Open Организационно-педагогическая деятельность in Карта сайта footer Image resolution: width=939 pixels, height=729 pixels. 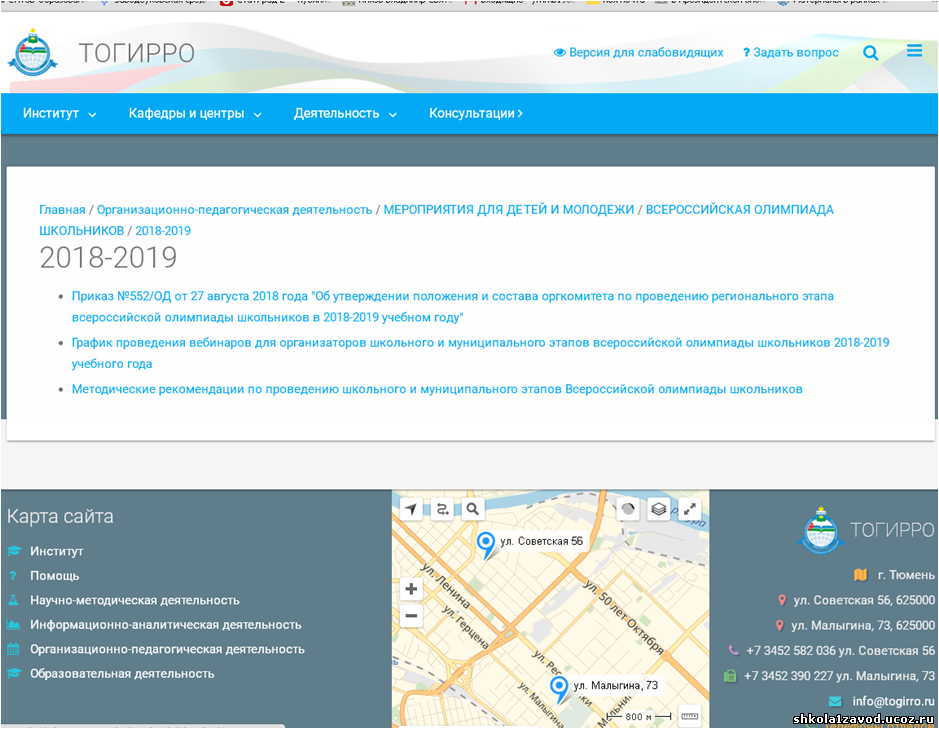[167, 649]
